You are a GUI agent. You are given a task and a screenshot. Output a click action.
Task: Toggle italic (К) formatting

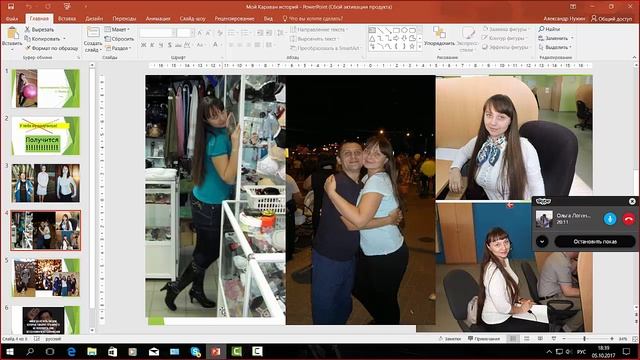tap(152, 45)
